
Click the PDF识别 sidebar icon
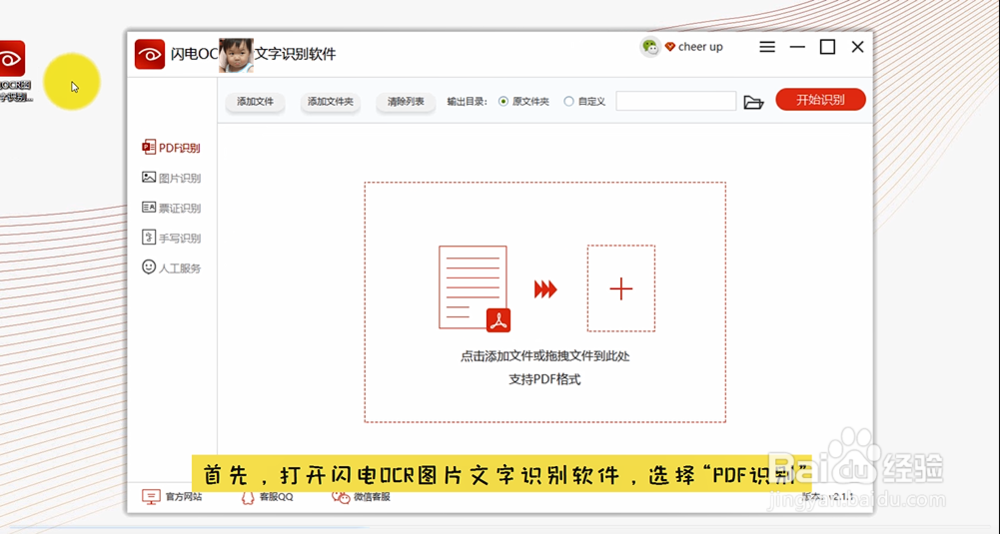click(x=149, y=147)
